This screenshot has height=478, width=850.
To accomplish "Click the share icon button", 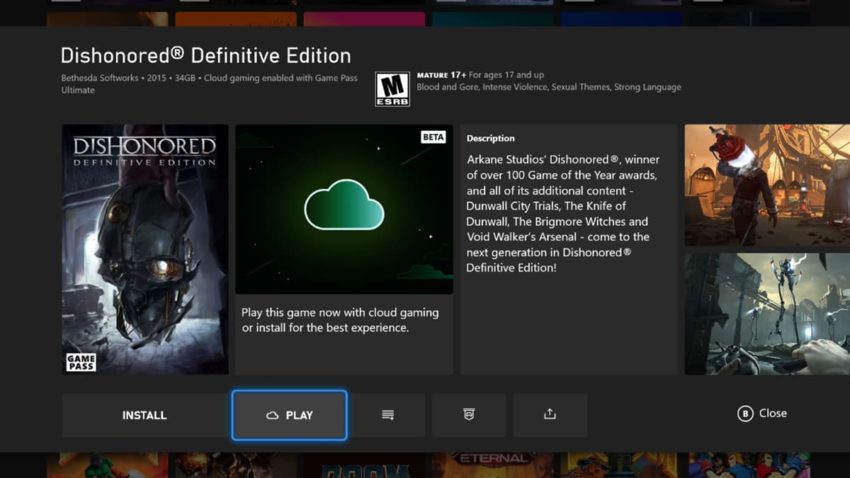I will pos(550,415).
